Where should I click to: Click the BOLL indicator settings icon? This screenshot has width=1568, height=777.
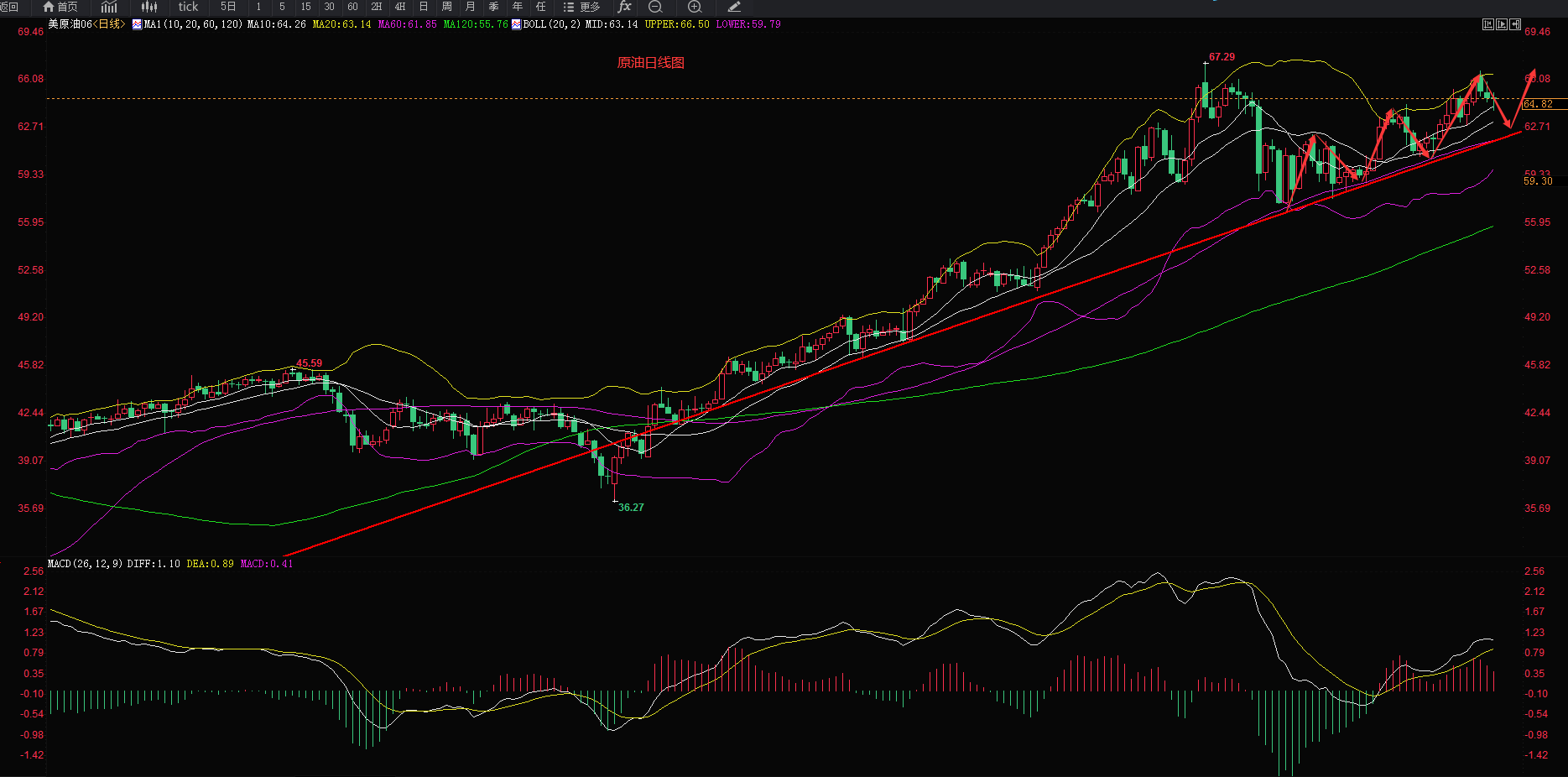516,24
